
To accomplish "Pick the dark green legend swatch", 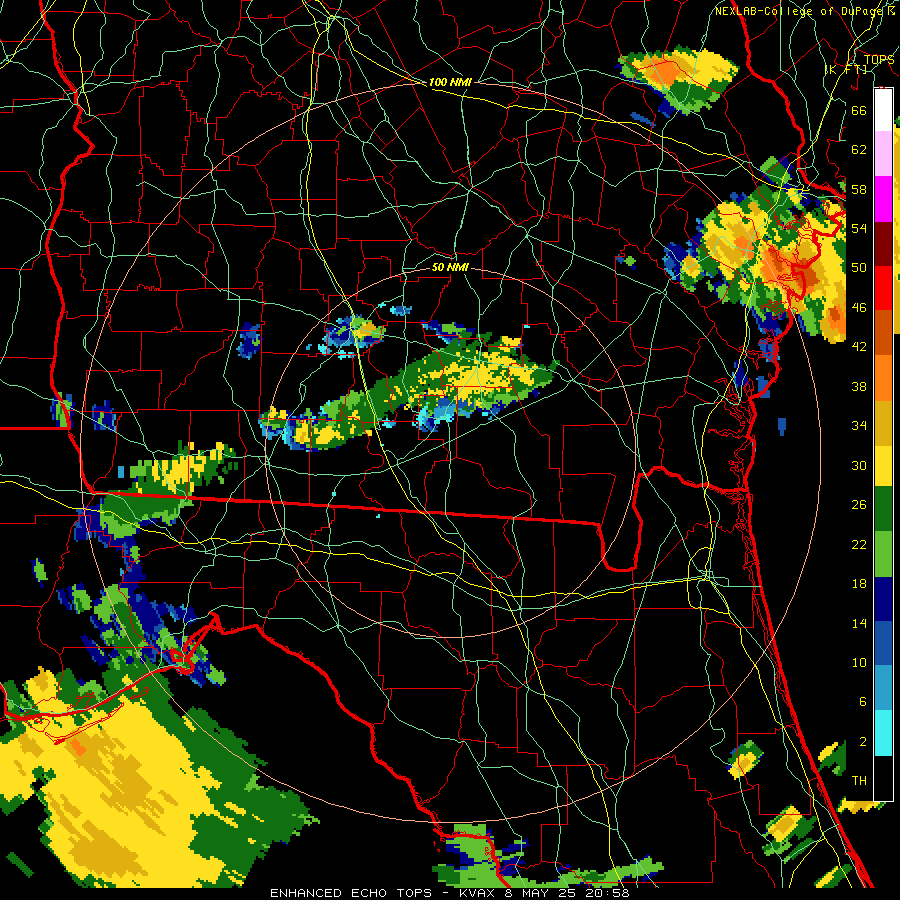I will coord(883,509).
